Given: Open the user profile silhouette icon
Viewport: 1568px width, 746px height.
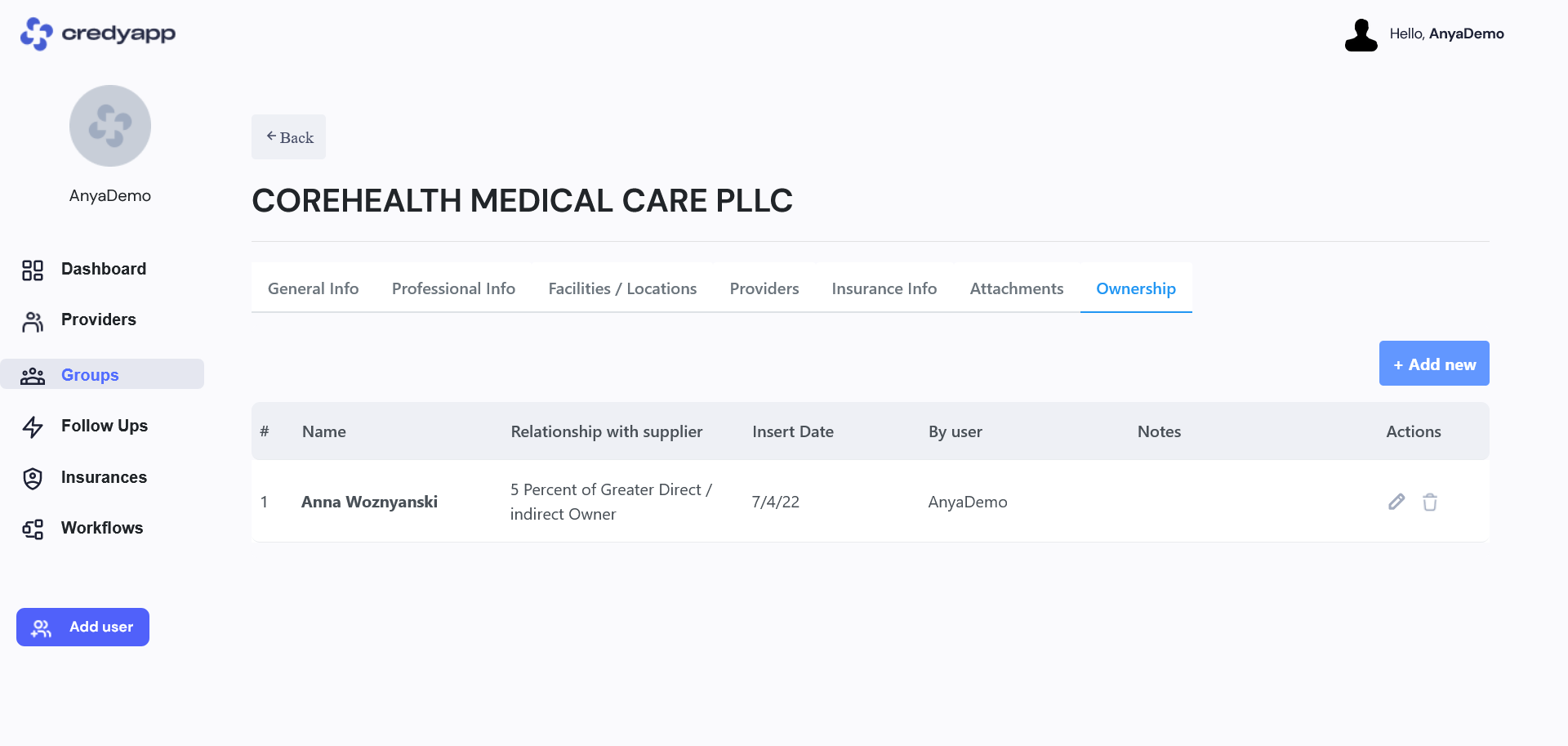Looking at the screenshot, I should click(x=1361, y=35).
